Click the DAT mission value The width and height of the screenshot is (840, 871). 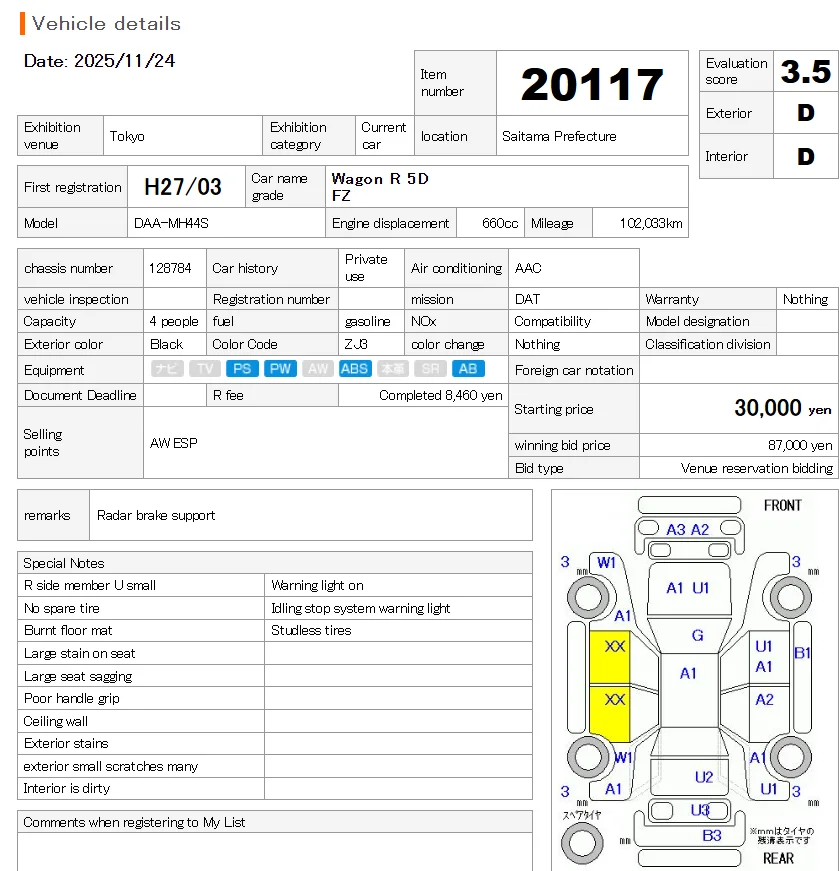click(527, 299)
